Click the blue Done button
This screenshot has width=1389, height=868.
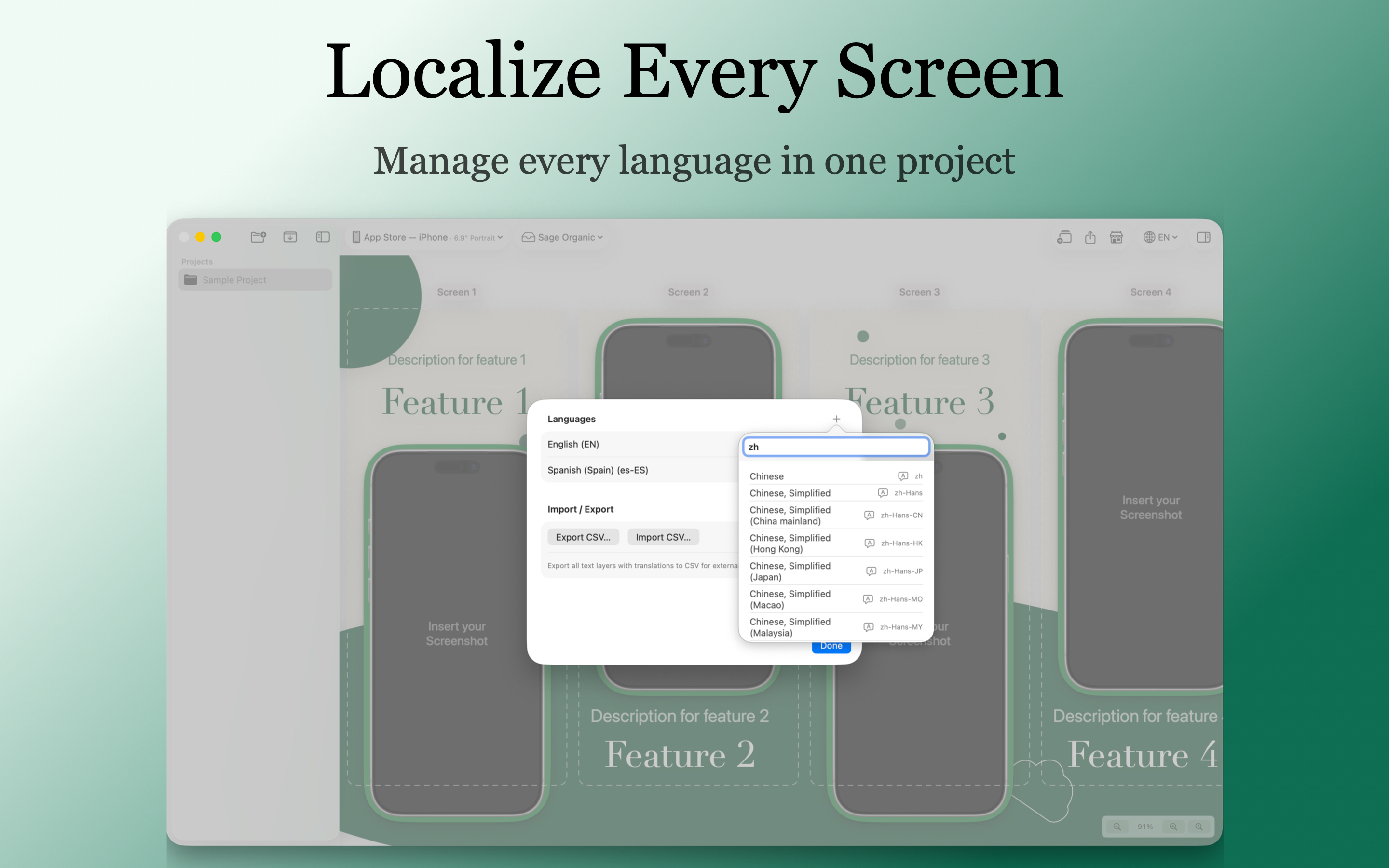coord(831,646)
